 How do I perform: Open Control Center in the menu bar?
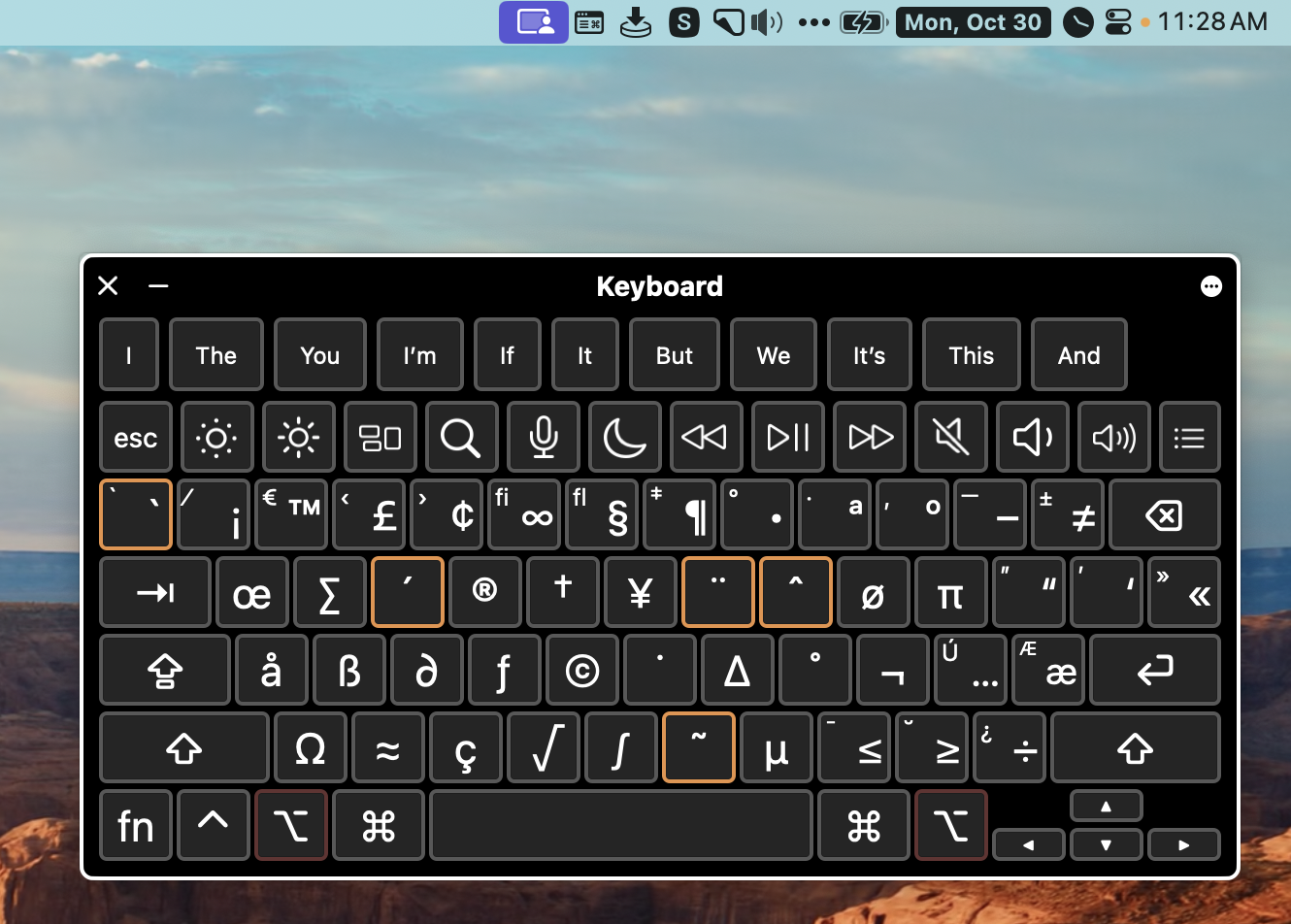(x=1118, y=22)
